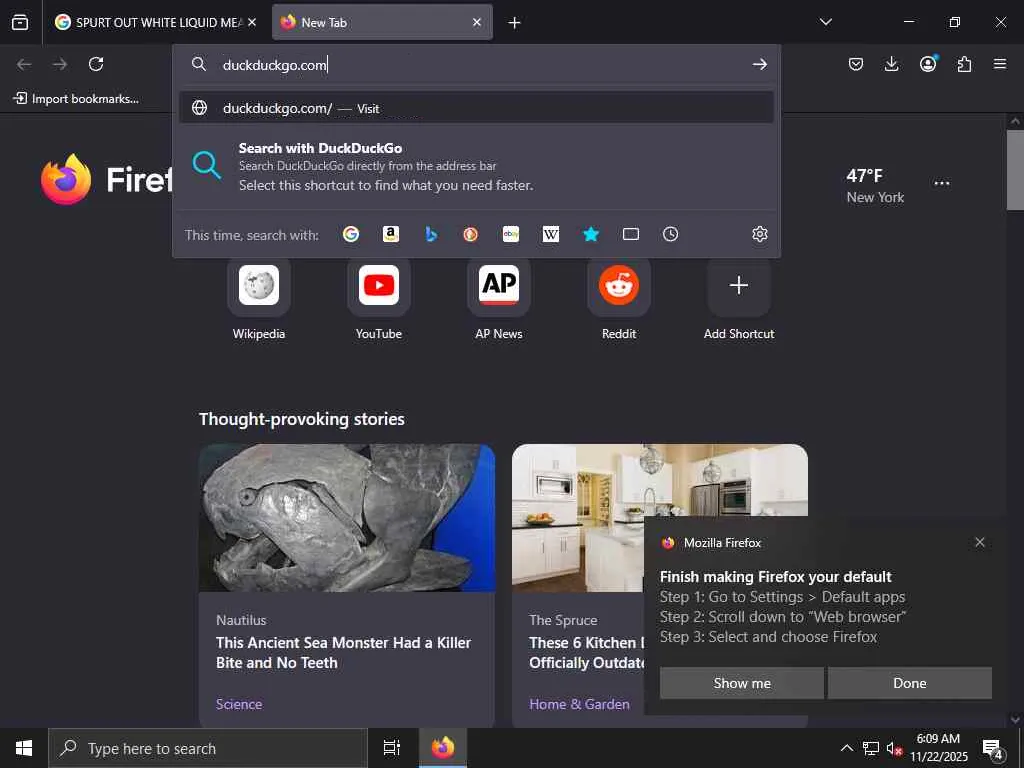Open the Action Center notifications

pyautogui.click(x=993, y=748)
